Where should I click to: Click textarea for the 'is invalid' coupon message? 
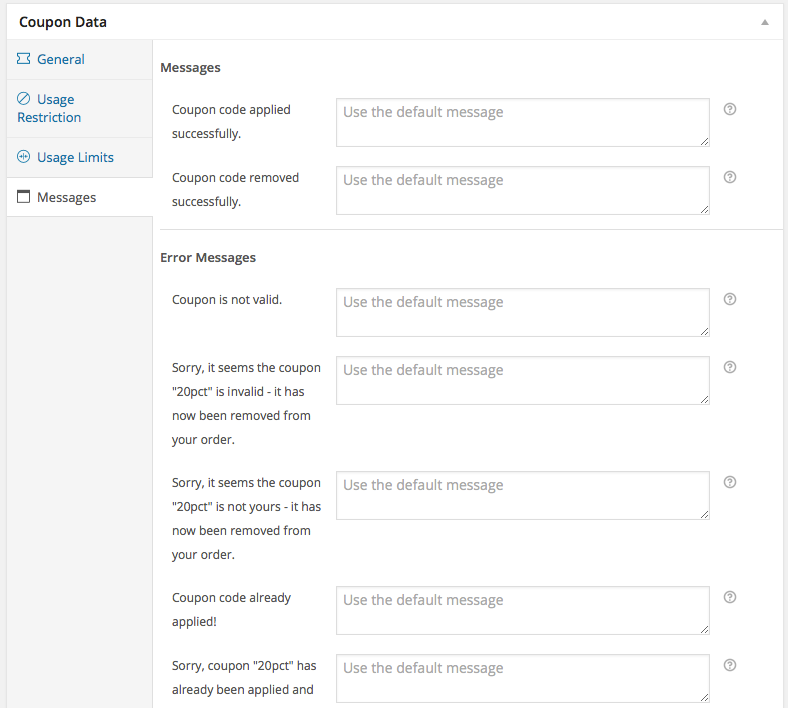tap(522, 380)
